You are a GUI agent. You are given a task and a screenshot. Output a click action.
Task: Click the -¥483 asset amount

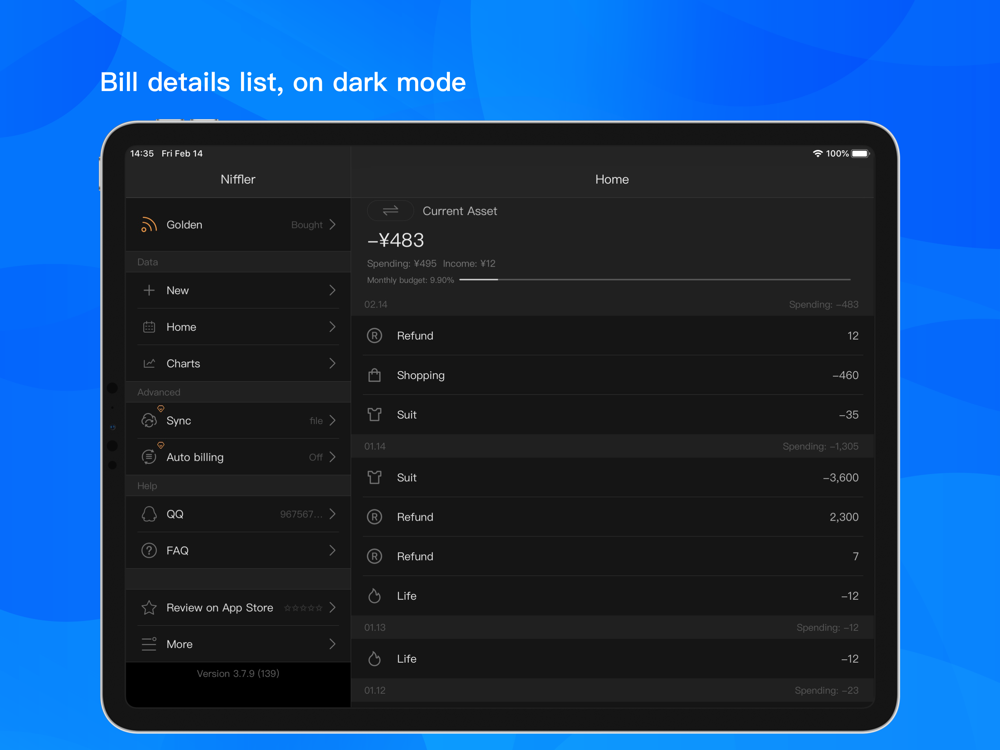(395, 240)
